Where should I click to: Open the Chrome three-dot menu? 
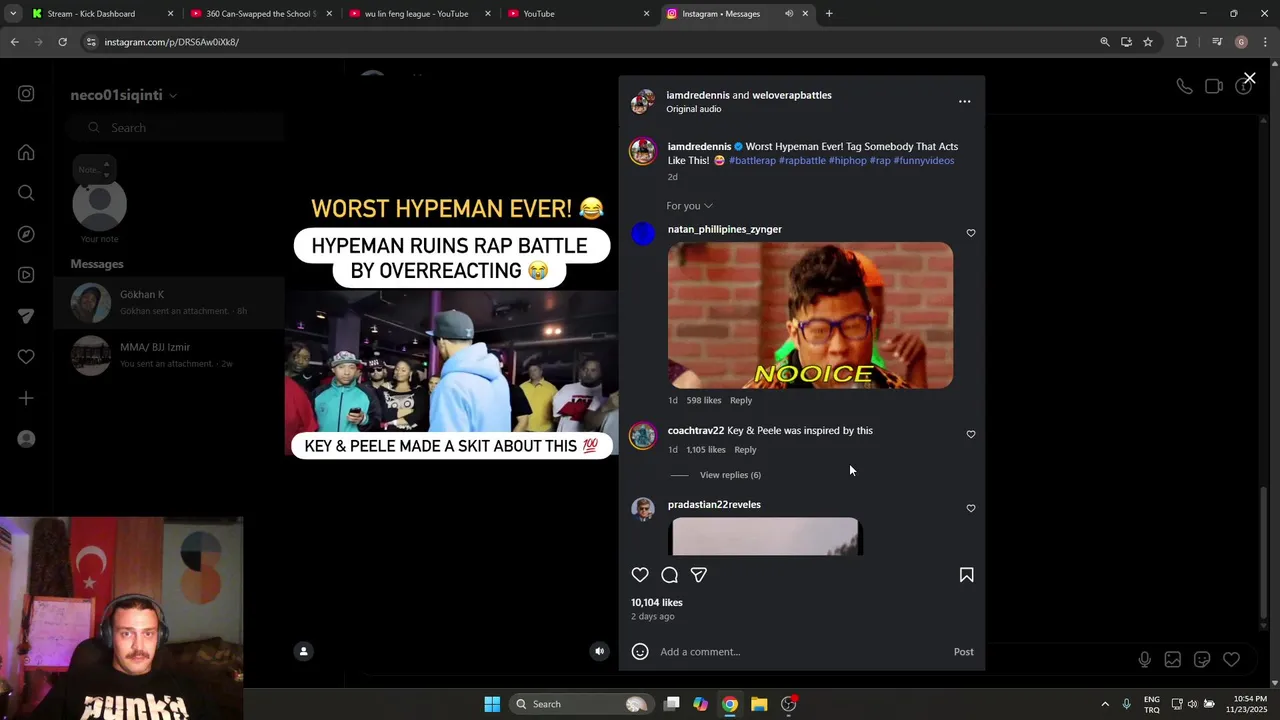(x=1266, y=42)
